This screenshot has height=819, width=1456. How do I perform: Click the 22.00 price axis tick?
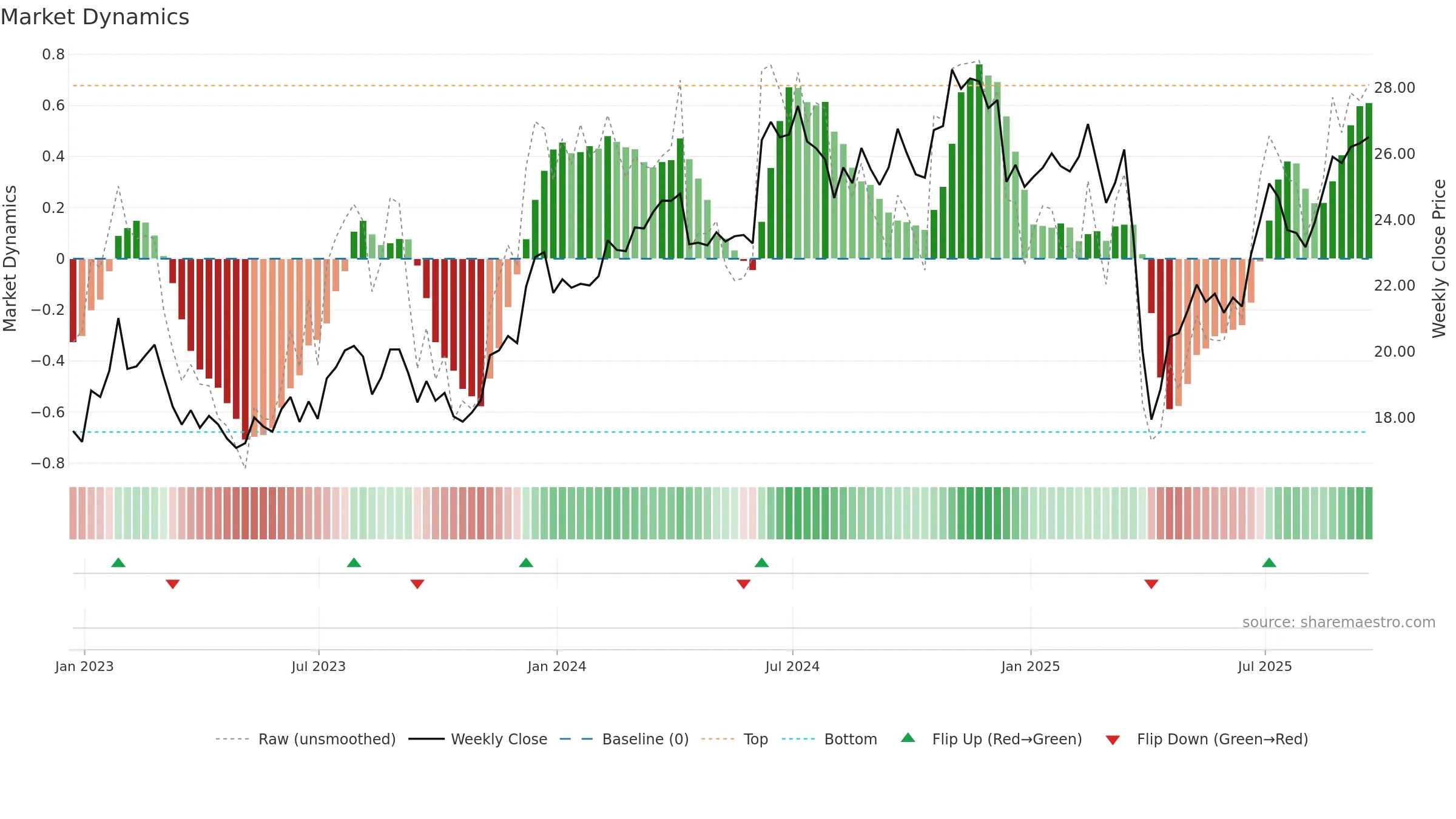1395,286
